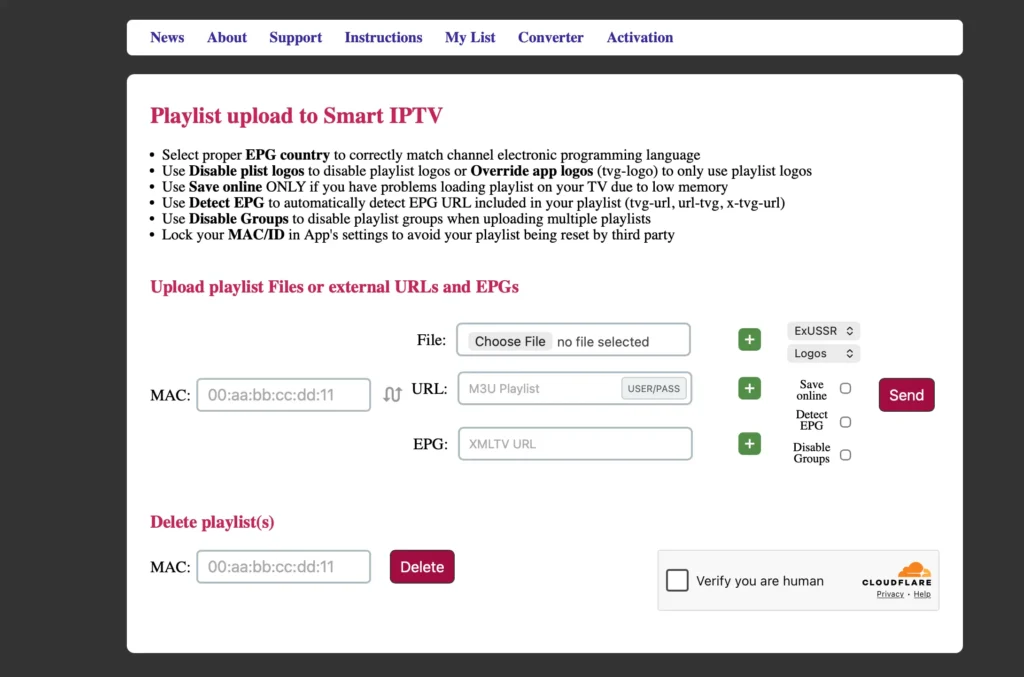This screenshot has width=1024, height=677.
Task: Open the ExUSSR country dropdown
Action: 823,331
